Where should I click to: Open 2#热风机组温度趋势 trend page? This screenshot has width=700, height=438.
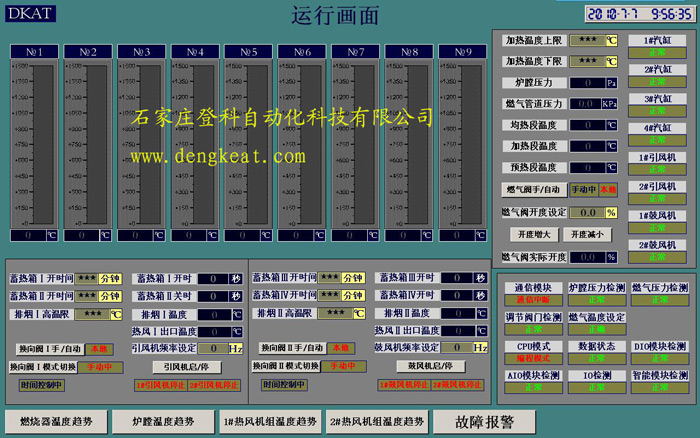tap(377, 421)
